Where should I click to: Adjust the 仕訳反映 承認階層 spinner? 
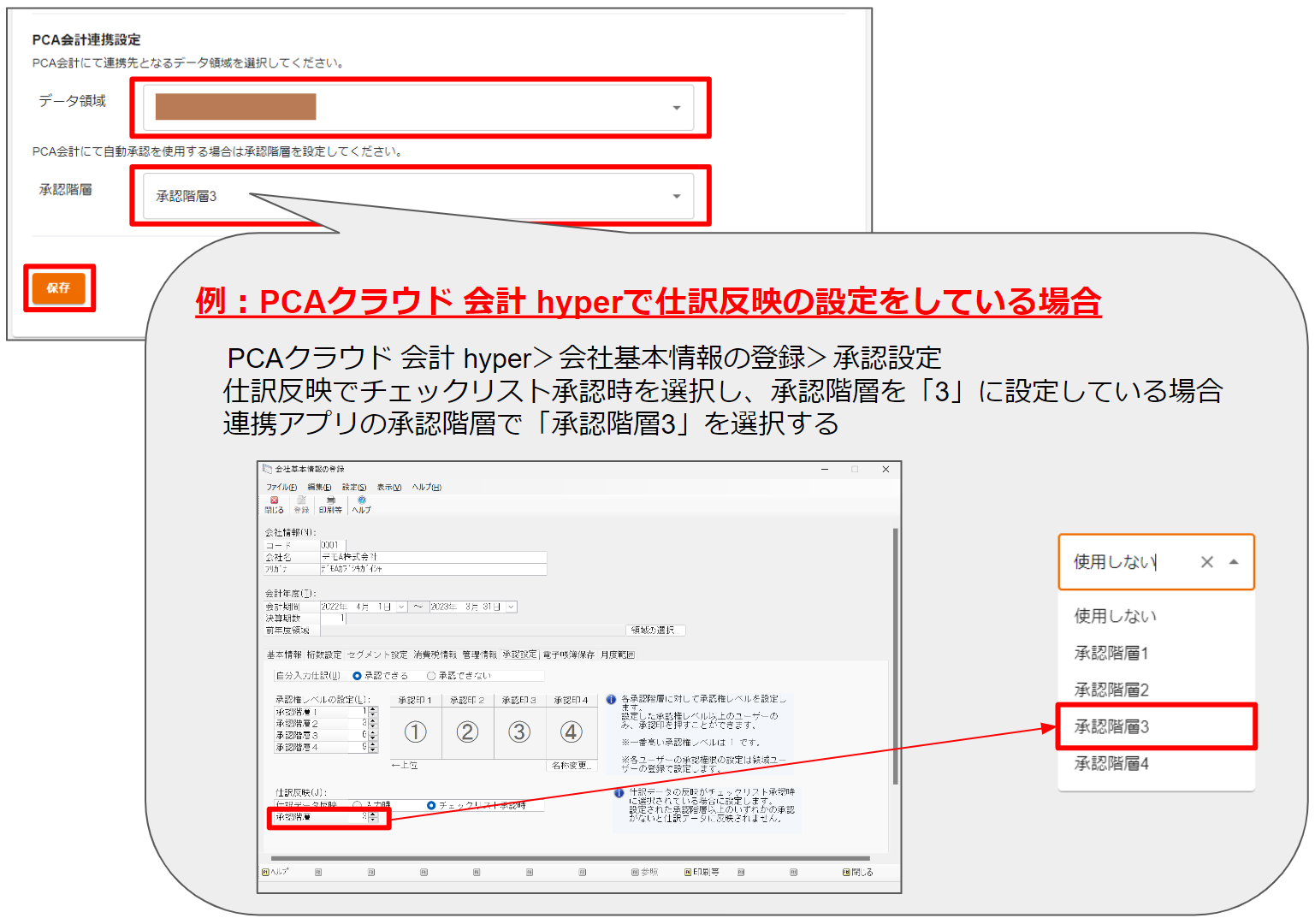coord(373,818)
